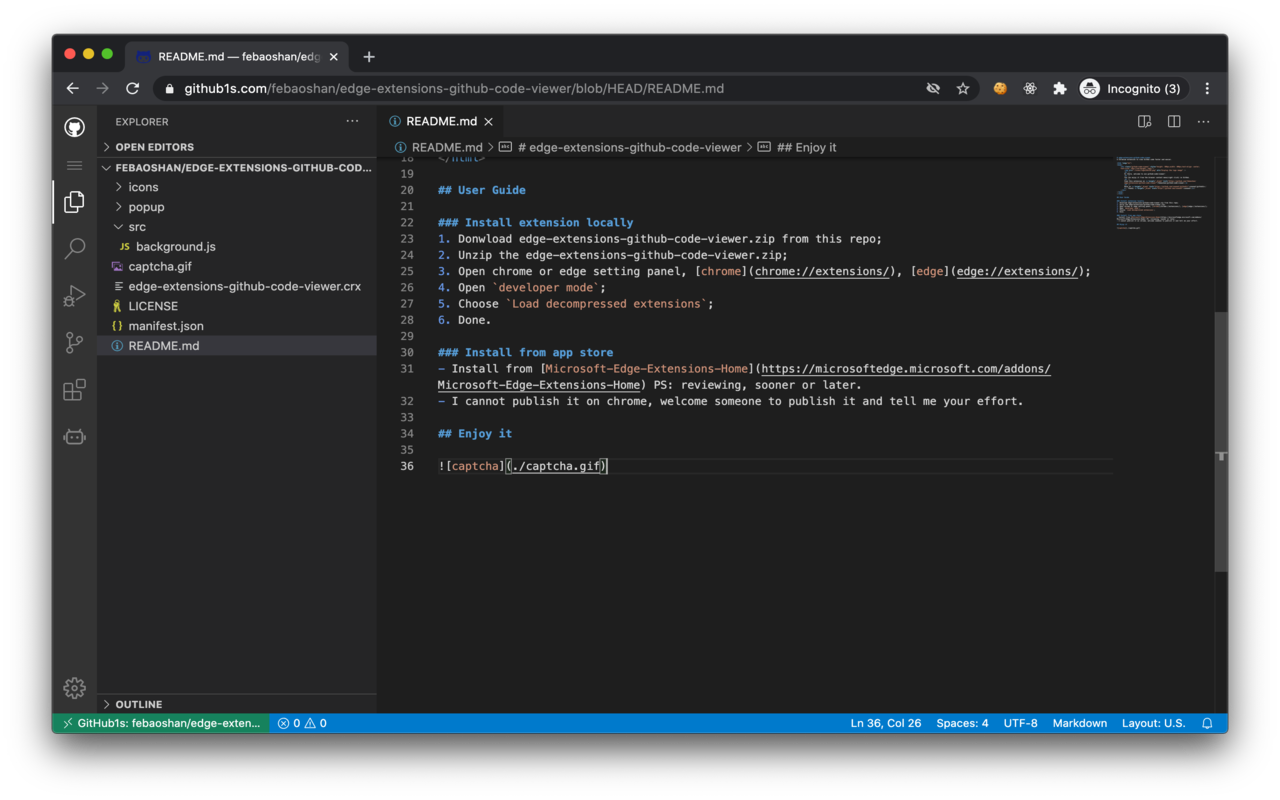Go back in the browser
This screenshot has height=800, width=1280.
72,89
